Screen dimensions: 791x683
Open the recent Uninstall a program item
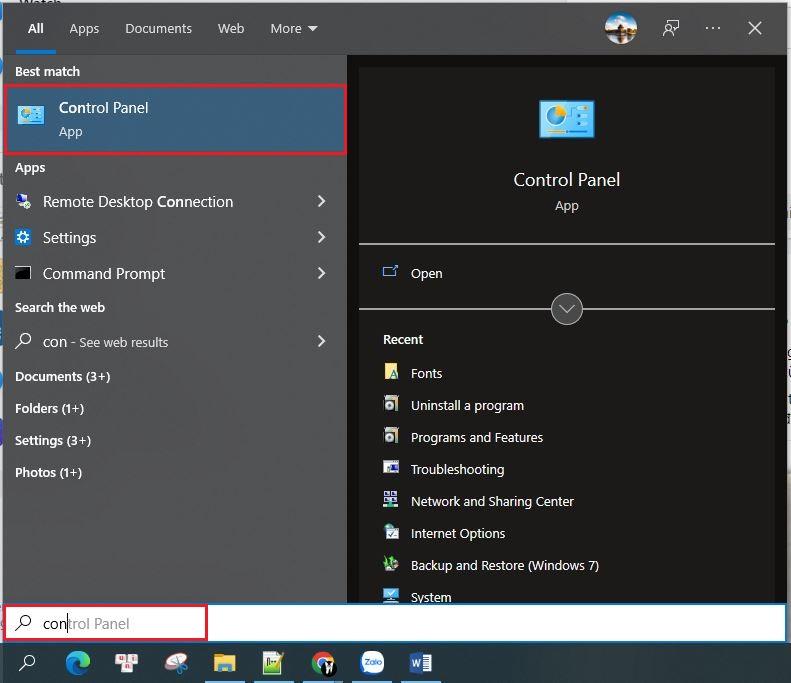[x=467, y=405]
